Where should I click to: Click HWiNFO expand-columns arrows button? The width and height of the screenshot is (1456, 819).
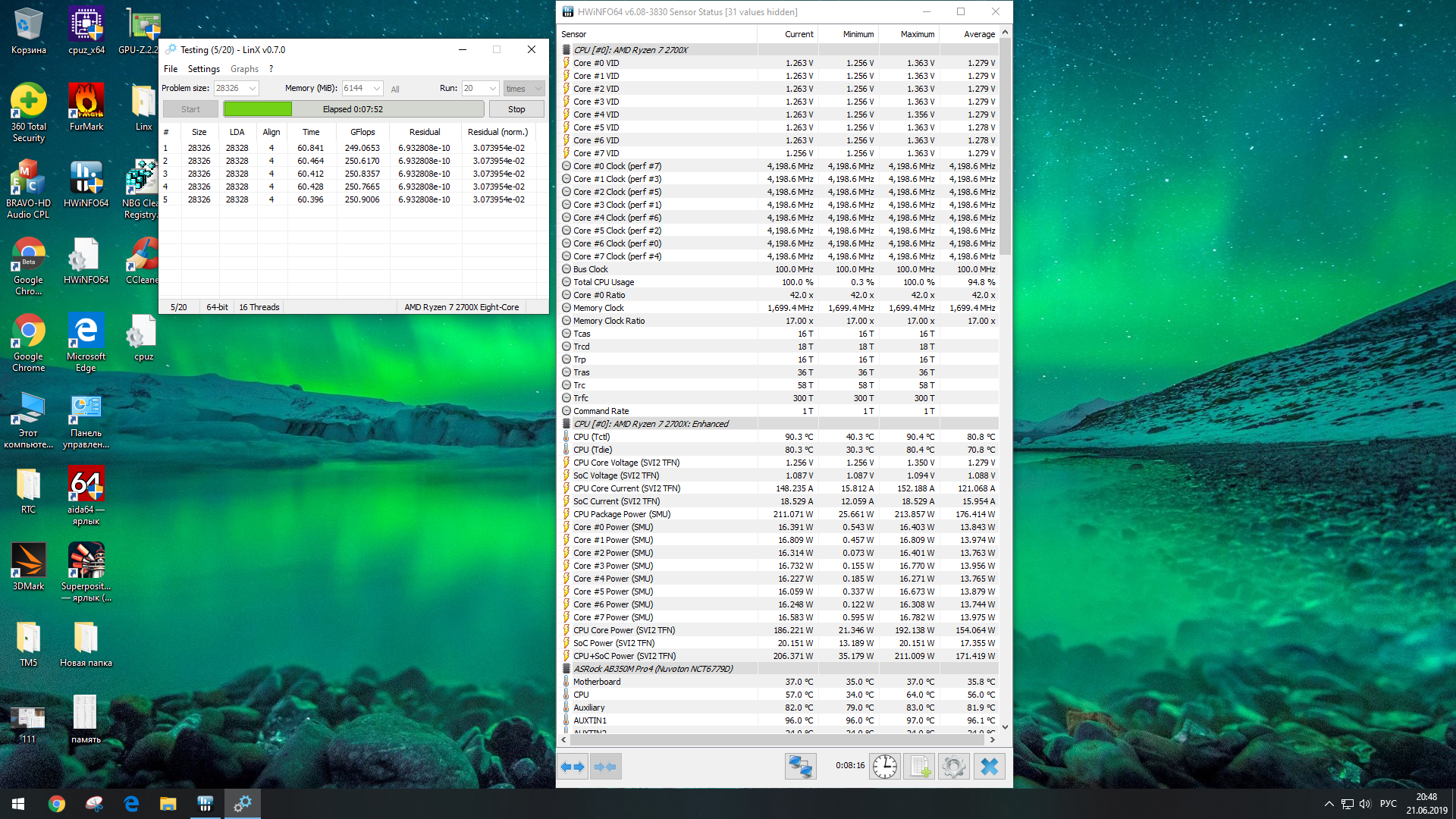click(573, 767)
